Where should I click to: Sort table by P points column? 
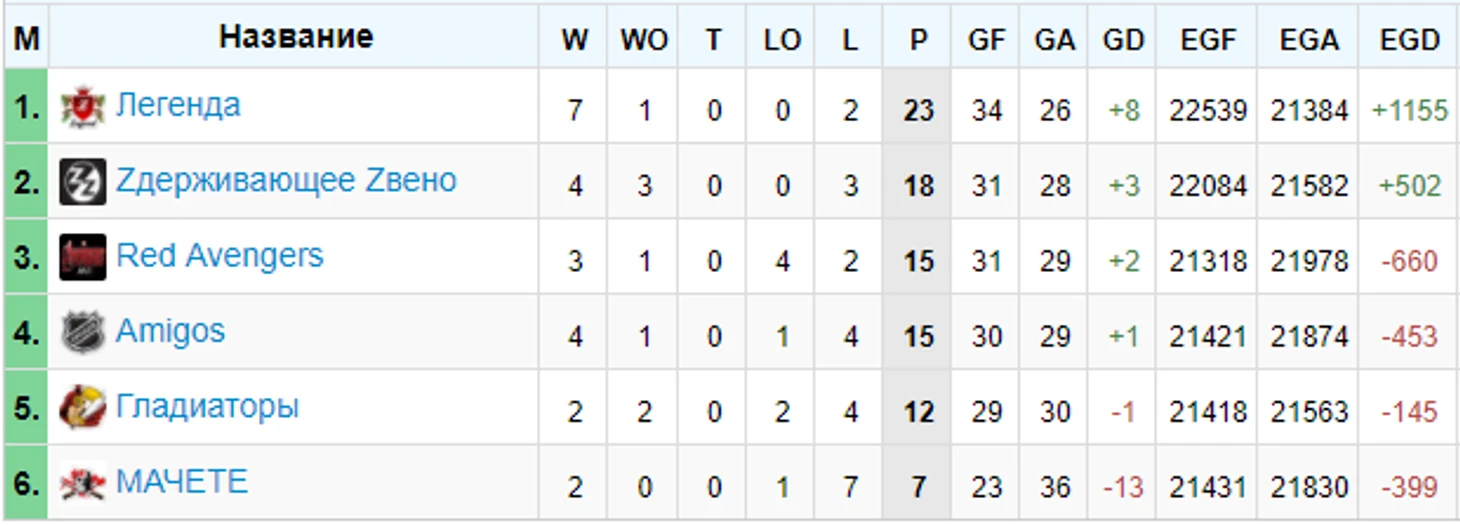[x=918, y=39]
